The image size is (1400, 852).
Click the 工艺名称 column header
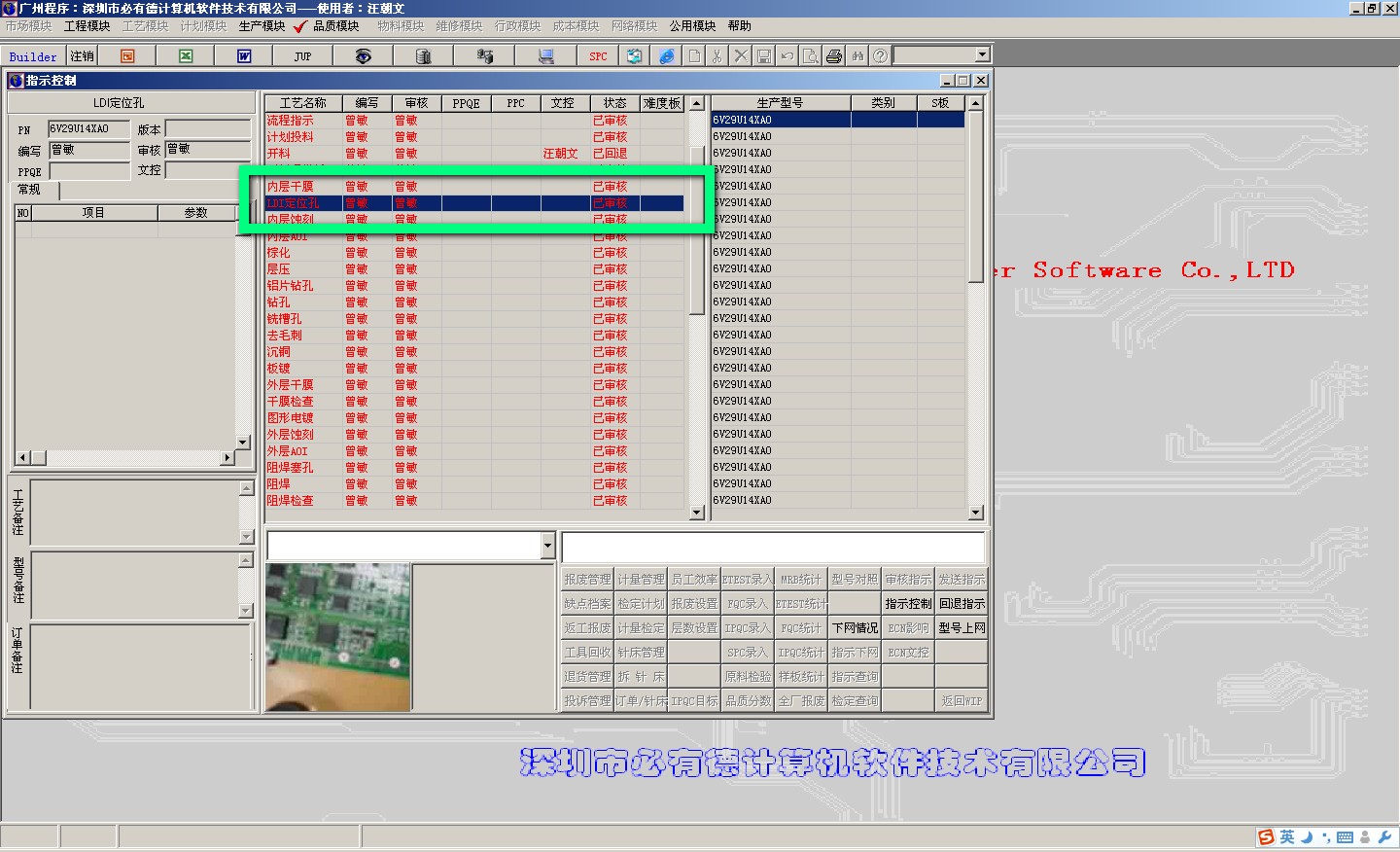click(x=303, y=103)
